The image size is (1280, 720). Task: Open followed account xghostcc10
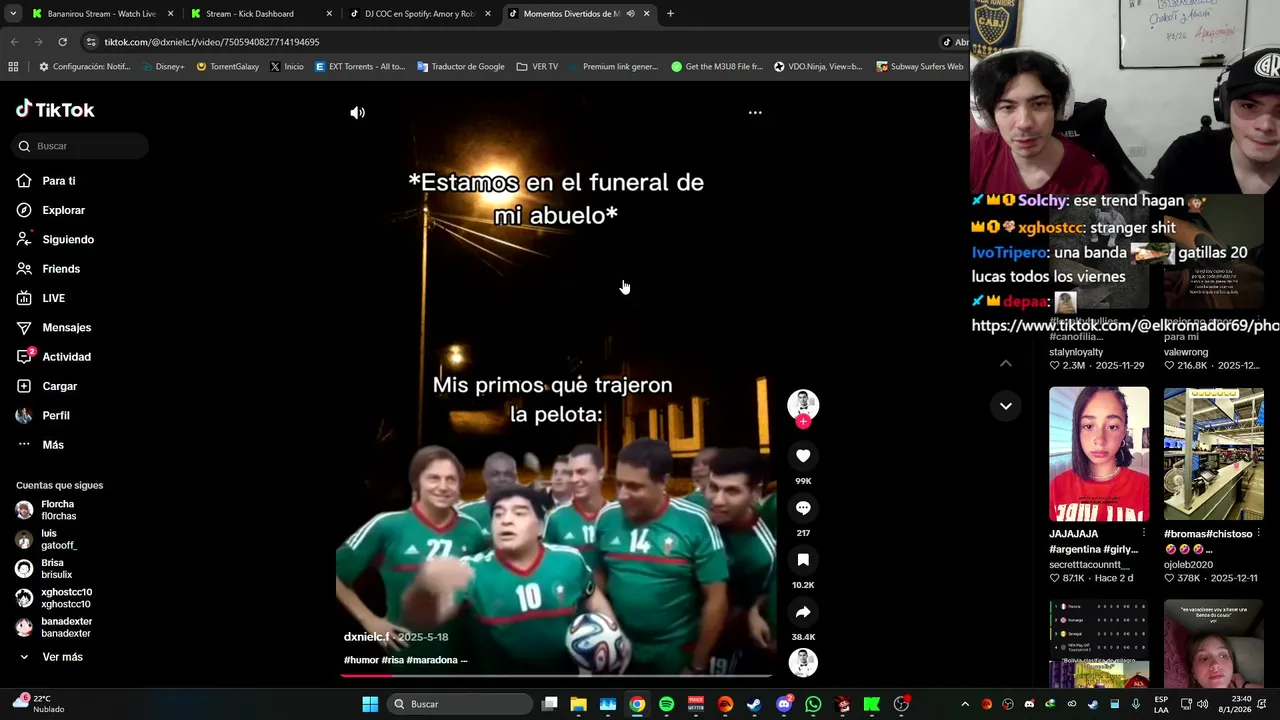[x=54, y=598]
